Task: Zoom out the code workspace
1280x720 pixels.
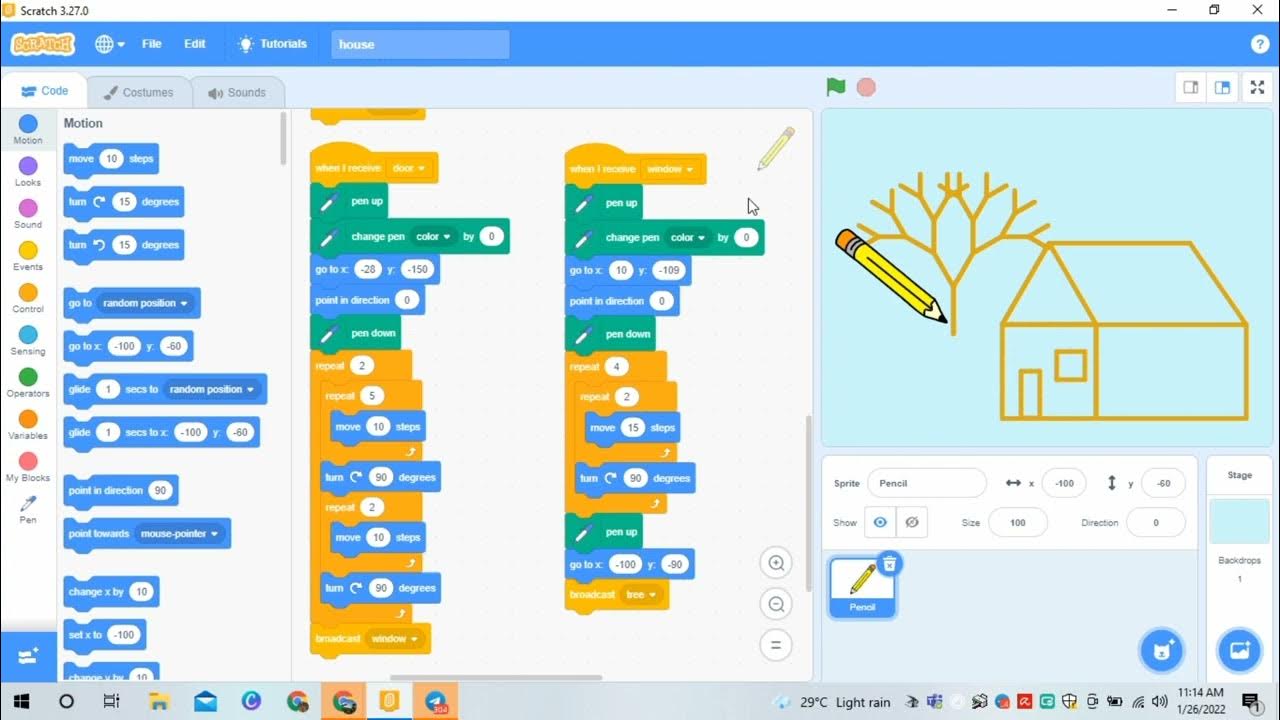Action: (776, 604)
